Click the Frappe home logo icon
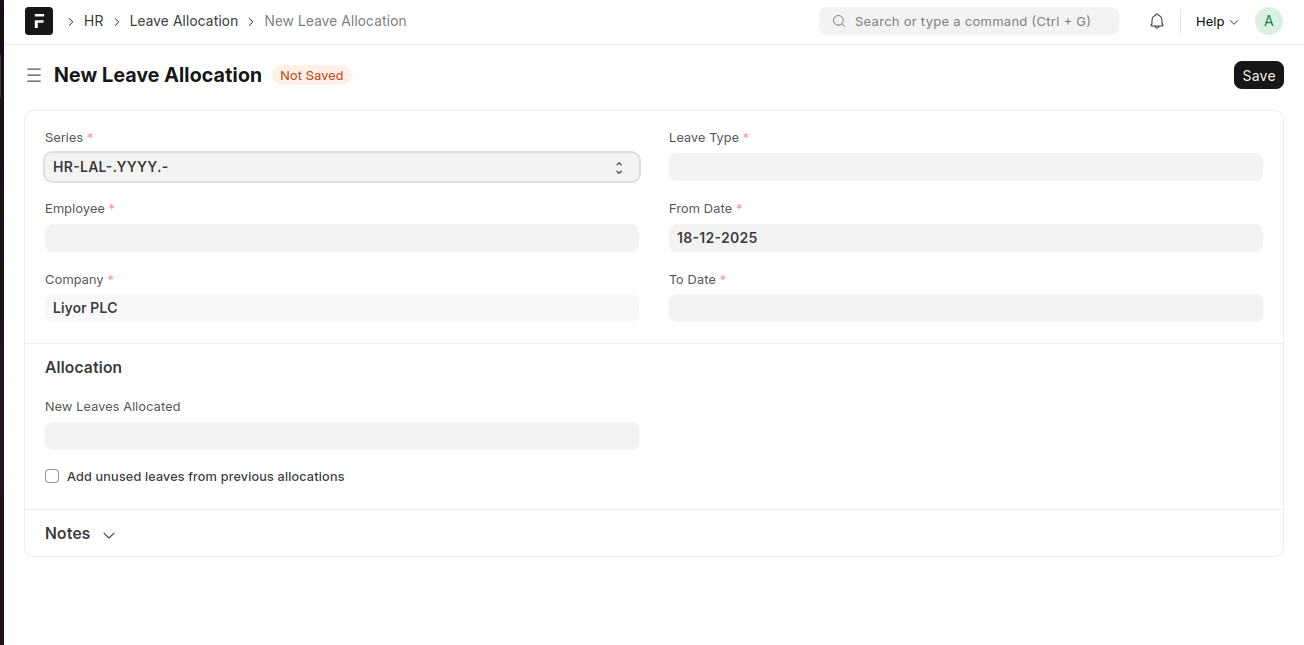The image size is (1304, 645). pos(39,21)
